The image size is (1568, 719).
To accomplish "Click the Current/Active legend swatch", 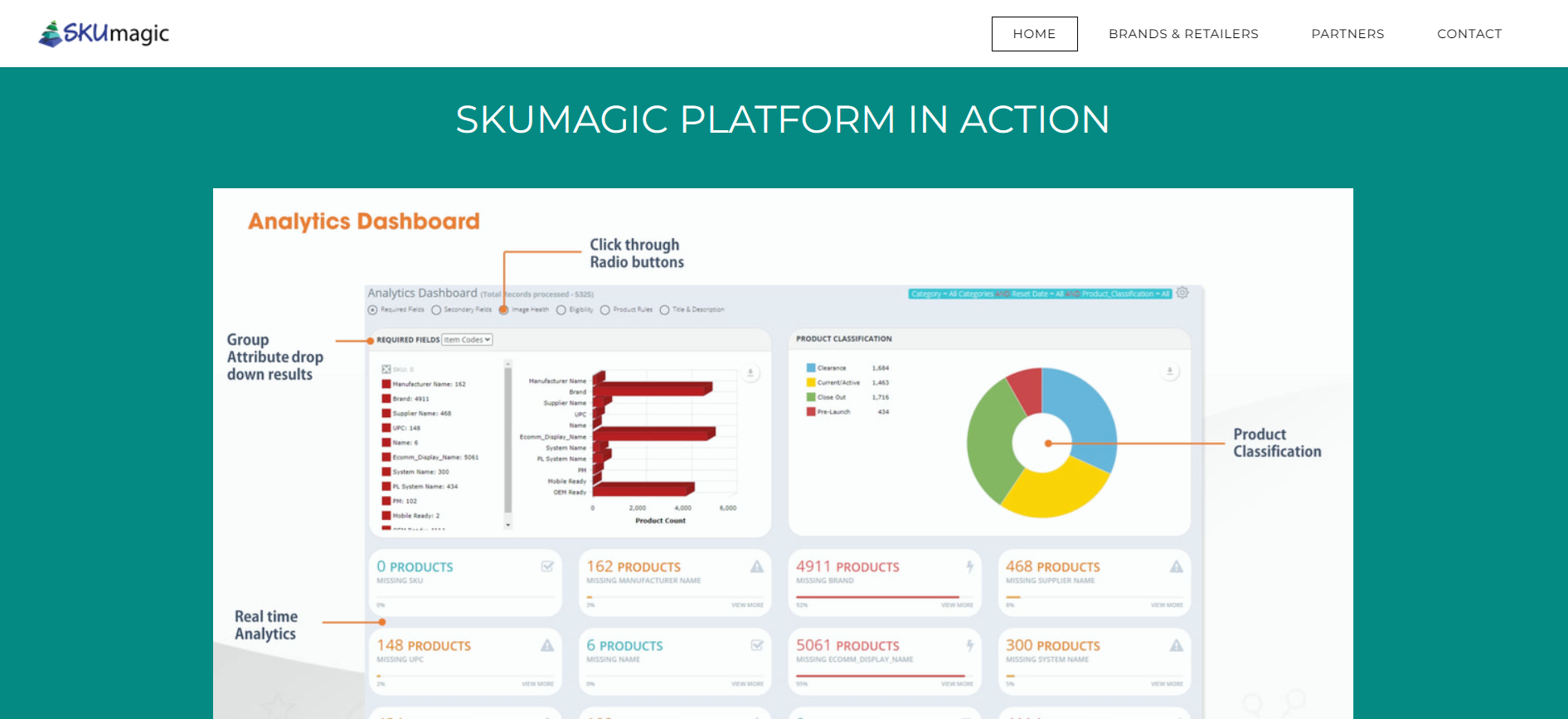I will 811,382.
